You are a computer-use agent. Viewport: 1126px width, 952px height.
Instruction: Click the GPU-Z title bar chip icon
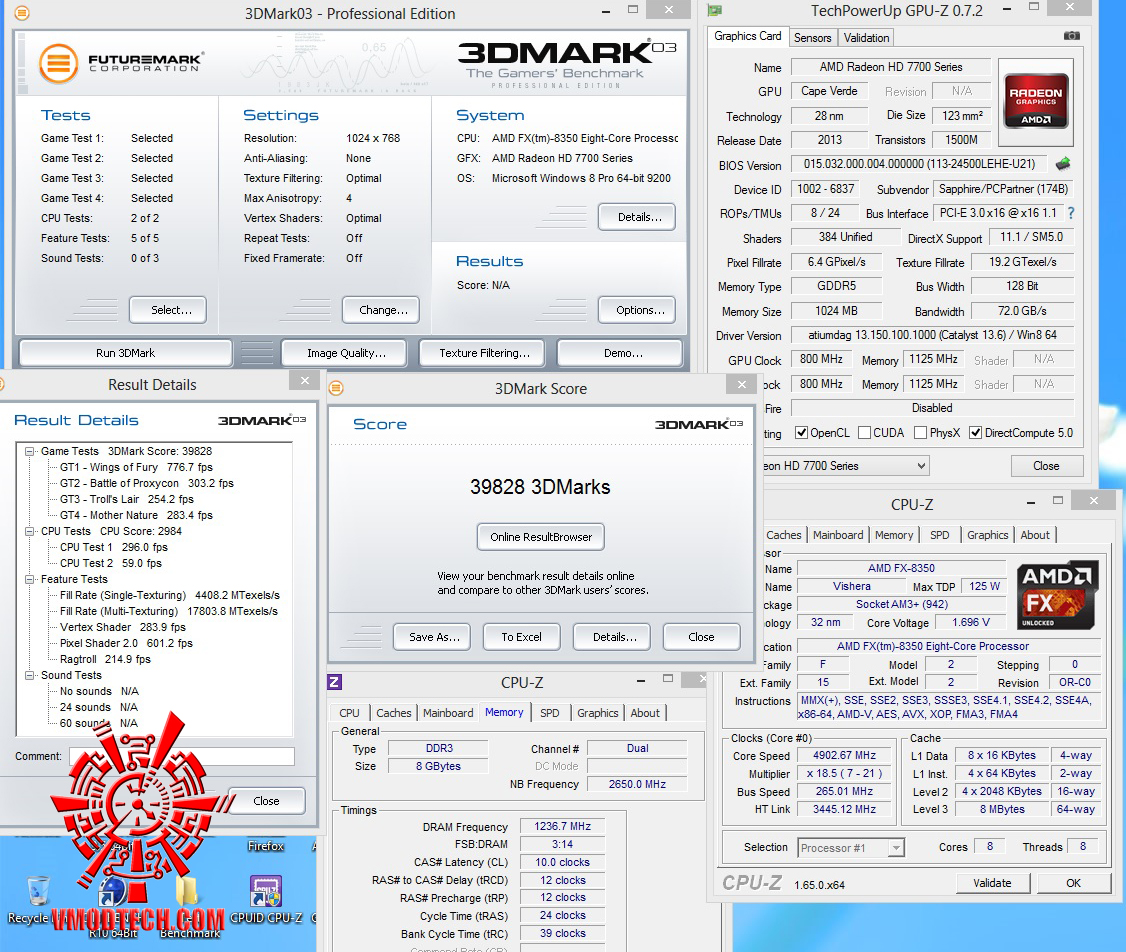[x=715, y=10]
